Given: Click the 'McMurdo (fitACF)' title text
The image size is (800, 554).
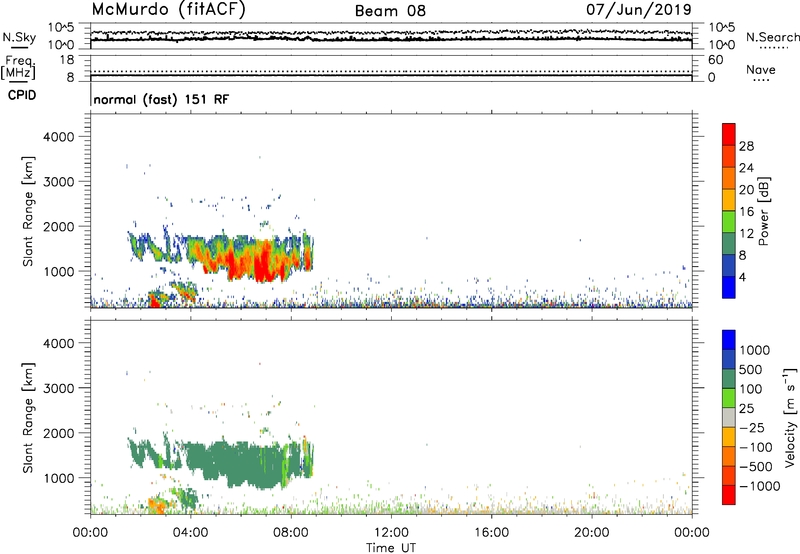Looking at the screenshot, I should (x=168, y=10).
